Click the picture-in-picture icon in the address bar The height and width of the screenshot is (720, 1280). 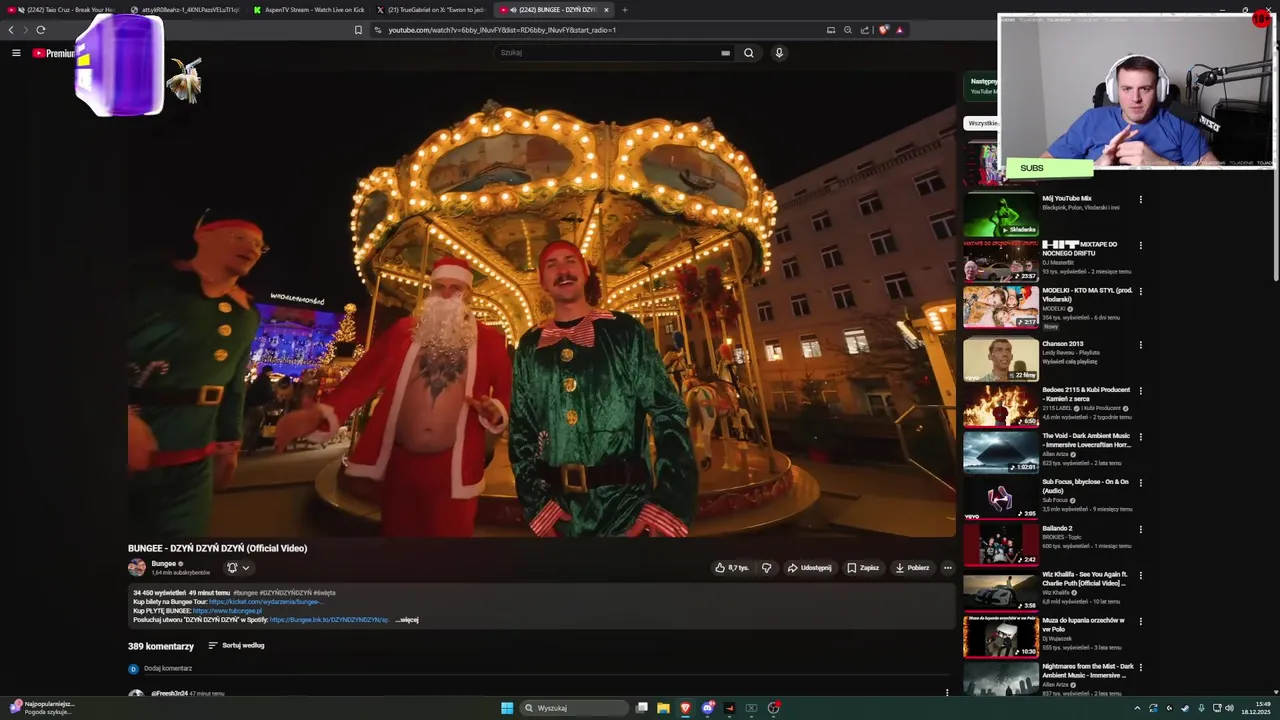coord(831,30)
